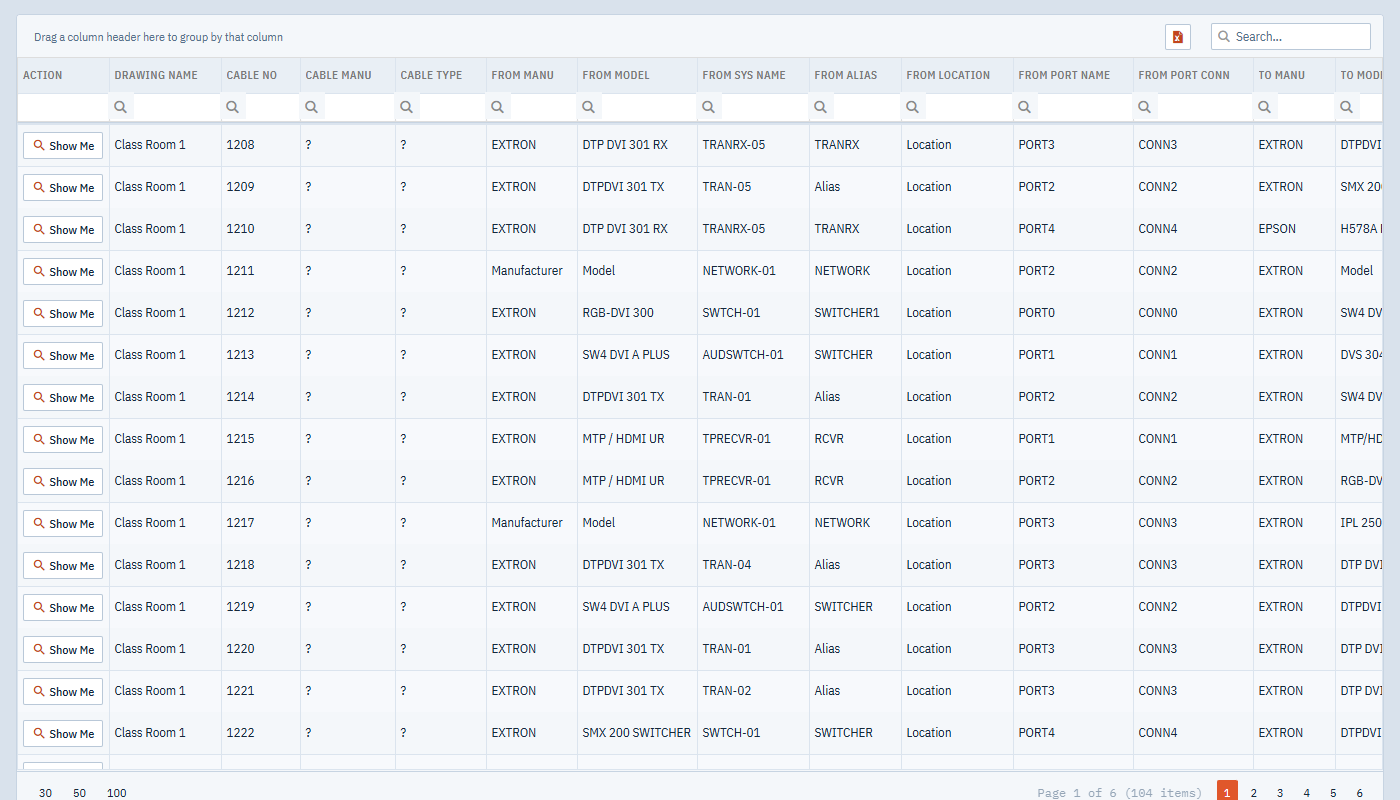Image resolution: width=1400 pixels, height=800 pixels.
Task: Sort by Cable Manu column header
Action: [348, 75]
